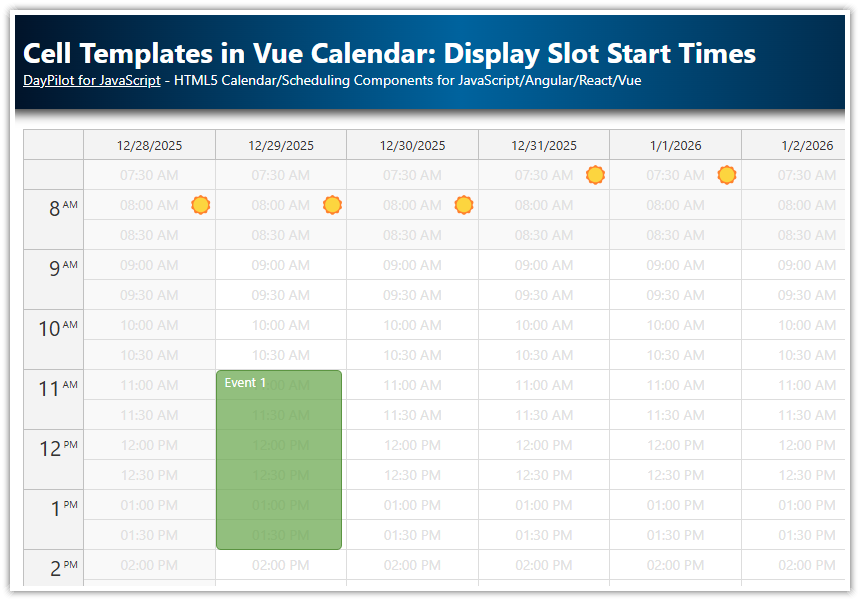Select the green Event 1 block
Screen dimensions: 860x601
click(x=278, y=460)
